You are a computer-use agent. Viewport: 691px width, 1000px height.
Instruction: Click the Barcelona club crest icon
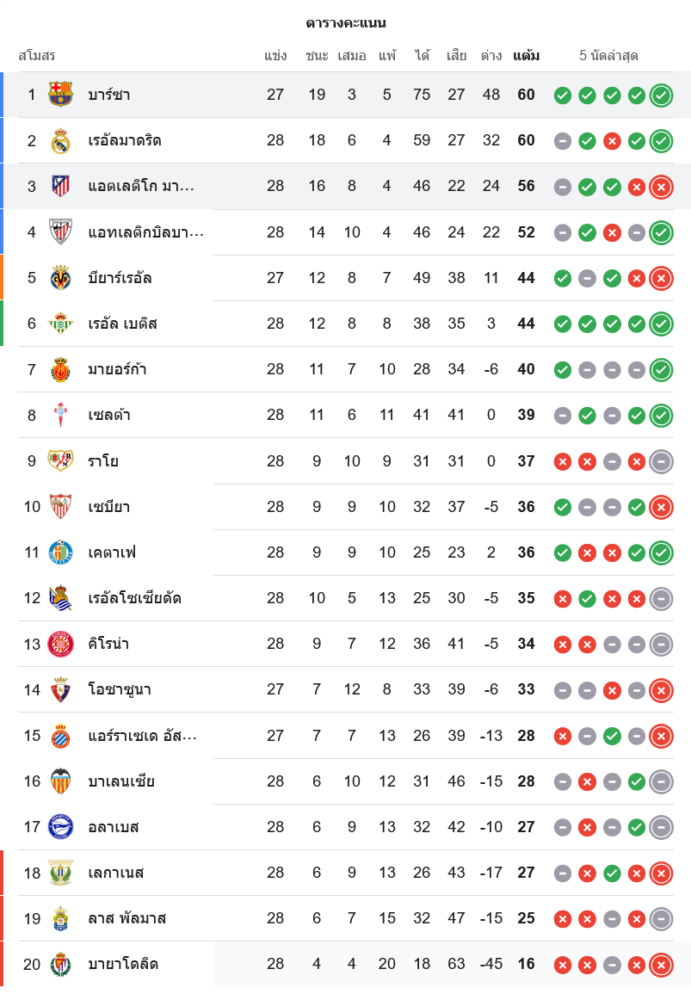[x=61, y=95]
